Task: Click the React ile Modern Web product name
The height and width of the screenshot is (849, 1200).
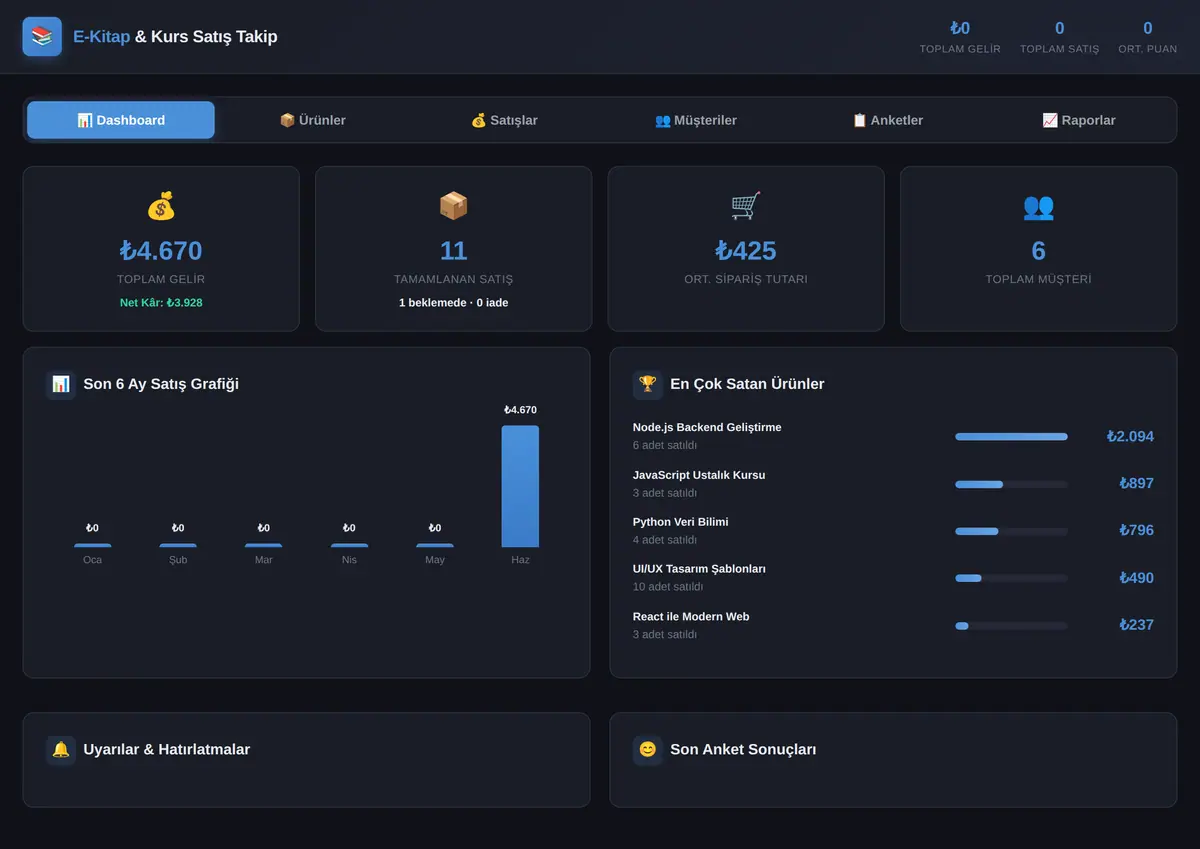Action: 691,616
